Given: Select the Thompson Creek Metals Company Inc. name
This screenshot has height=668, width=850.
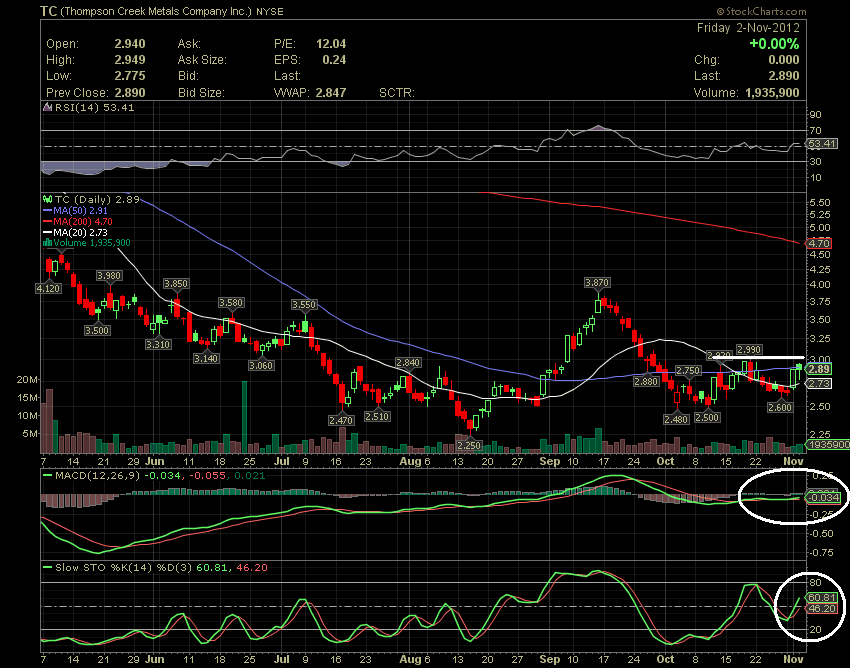Looking at the screenshot, I should [x=155, y=11].
